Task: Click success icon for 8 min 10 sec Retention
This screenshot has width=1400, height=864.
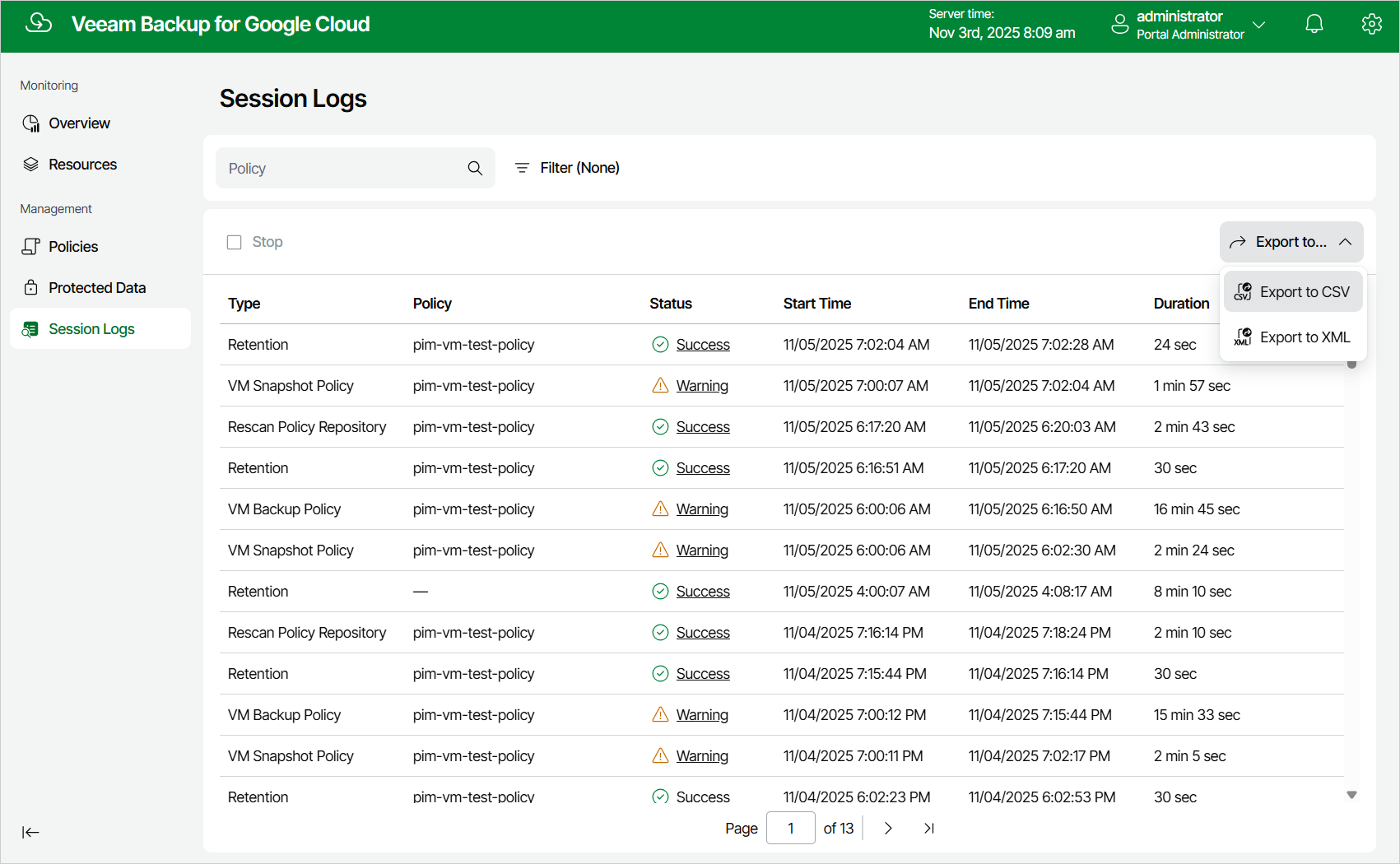Action: coord(660,592)
